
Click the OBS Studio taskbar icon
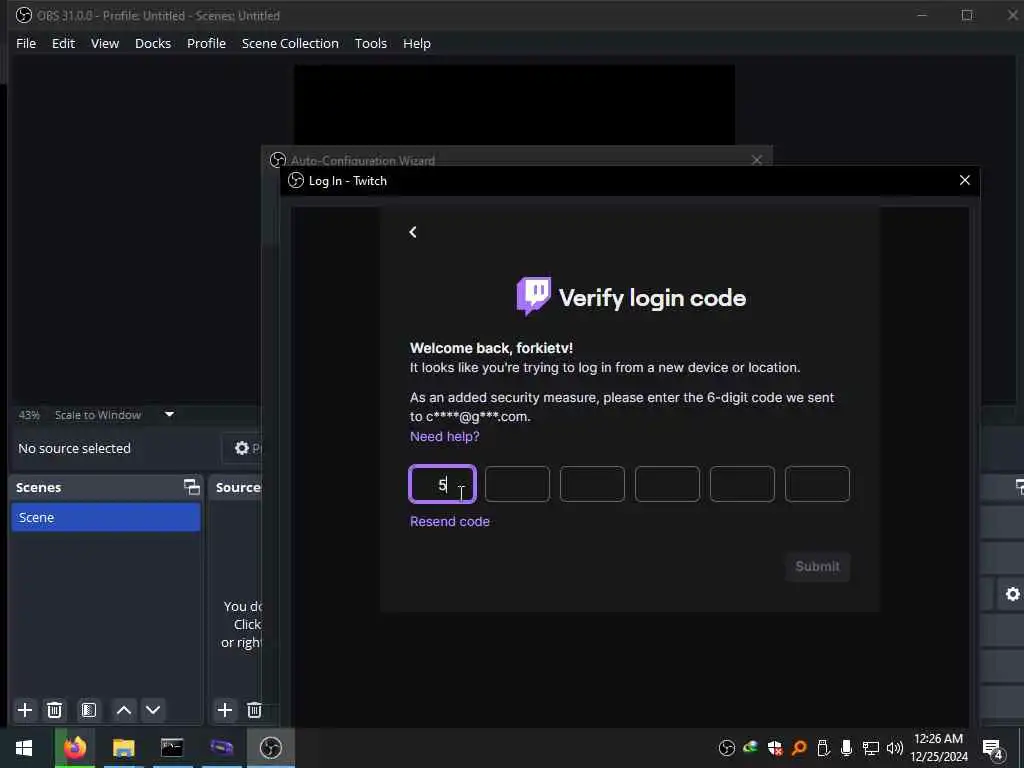270,747
